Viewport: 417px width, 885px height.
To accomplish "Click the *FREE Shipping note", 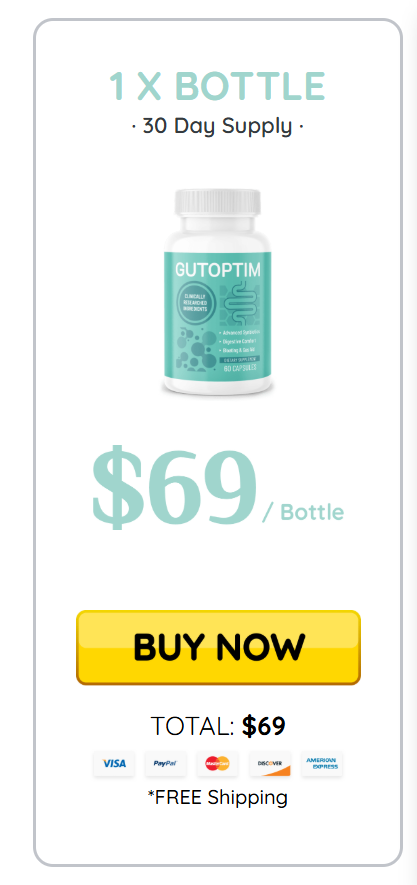I will (x=218, y=797).
